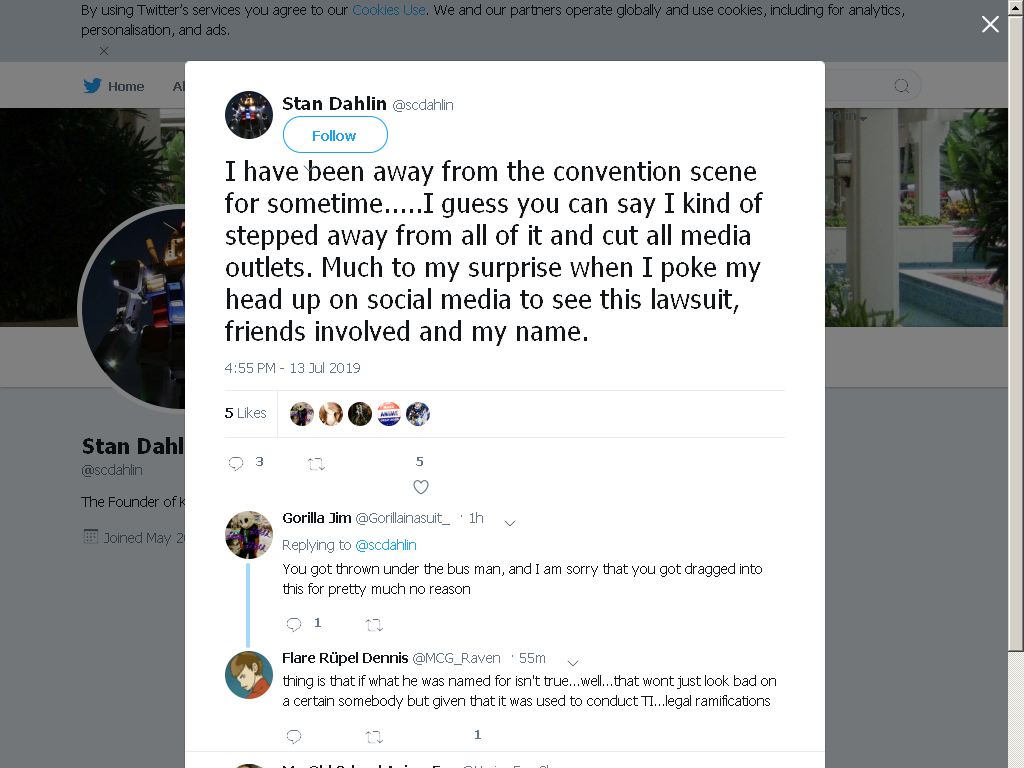Click the reply icon under Gorilla Jim's tweet
The width and height of the screenshot is (1024, 768).
point(294,624)
